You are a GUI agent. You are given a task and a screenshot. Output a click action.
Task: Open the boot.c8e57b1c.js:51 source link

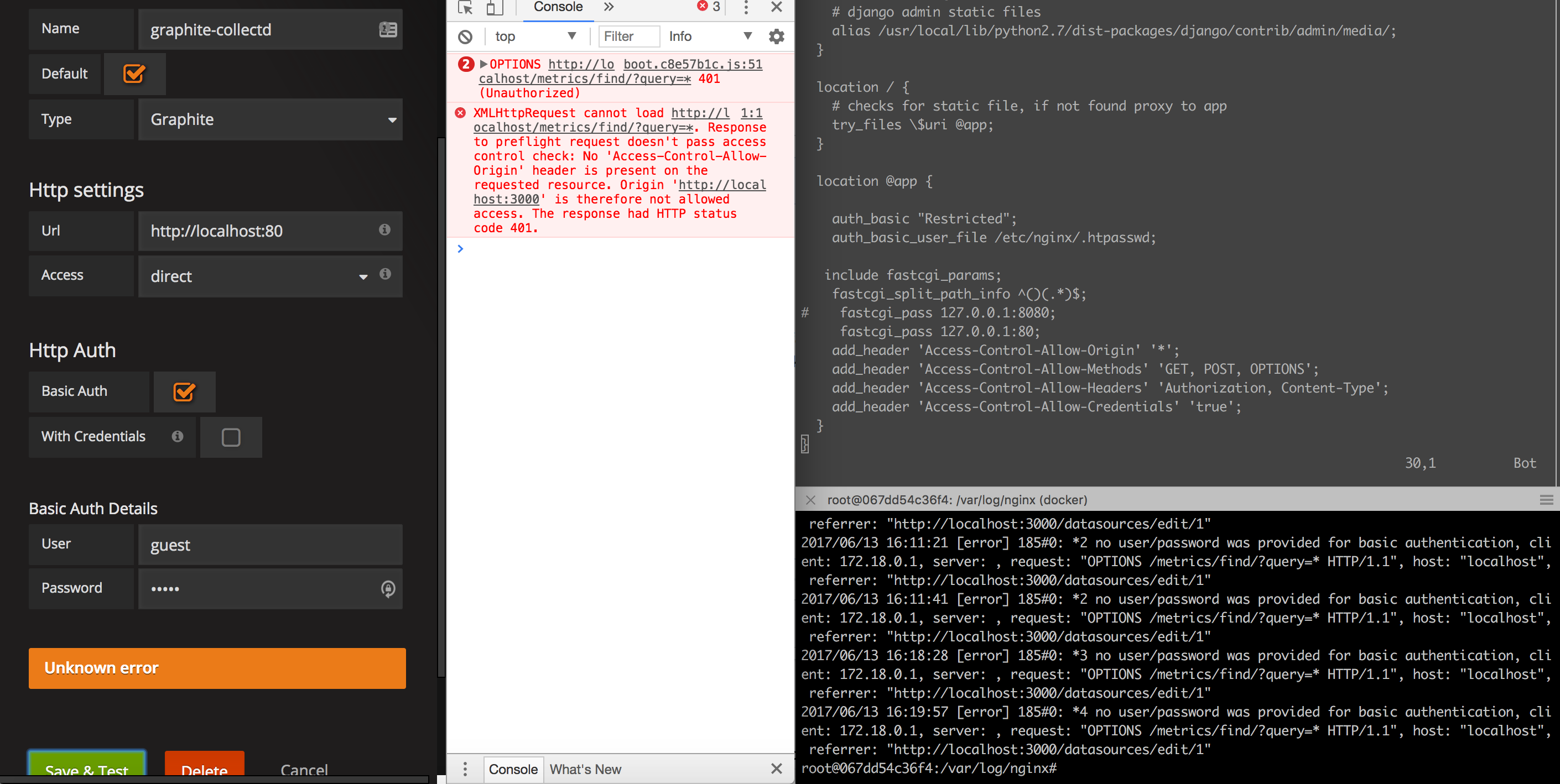pyautogui.click(x=693, y=64)
